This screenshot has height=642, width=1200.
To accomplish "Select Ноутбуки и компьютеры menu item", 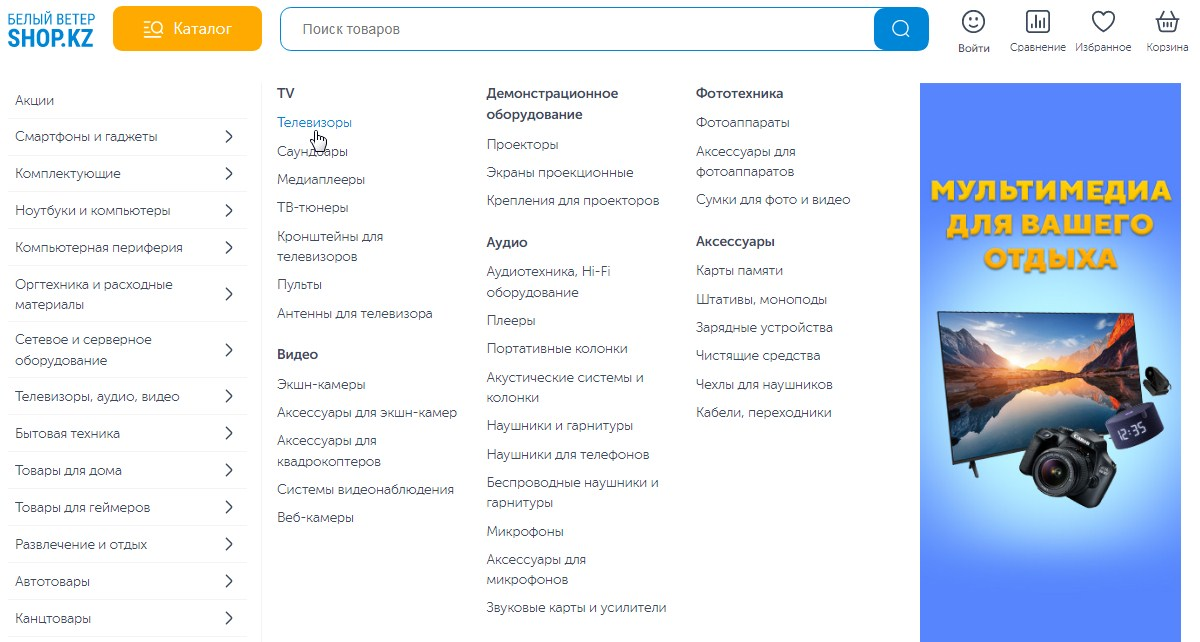I will [93, 211].
